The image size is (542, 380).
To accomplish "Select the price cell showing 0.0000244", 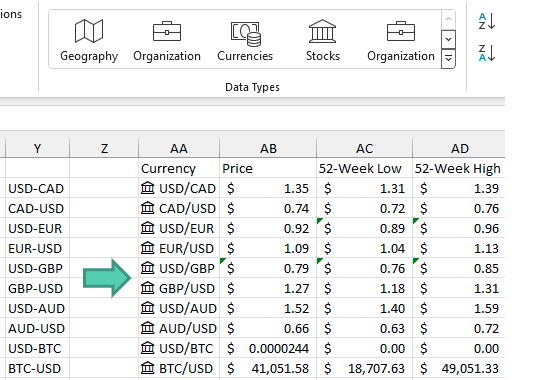I will click(268, 349).
